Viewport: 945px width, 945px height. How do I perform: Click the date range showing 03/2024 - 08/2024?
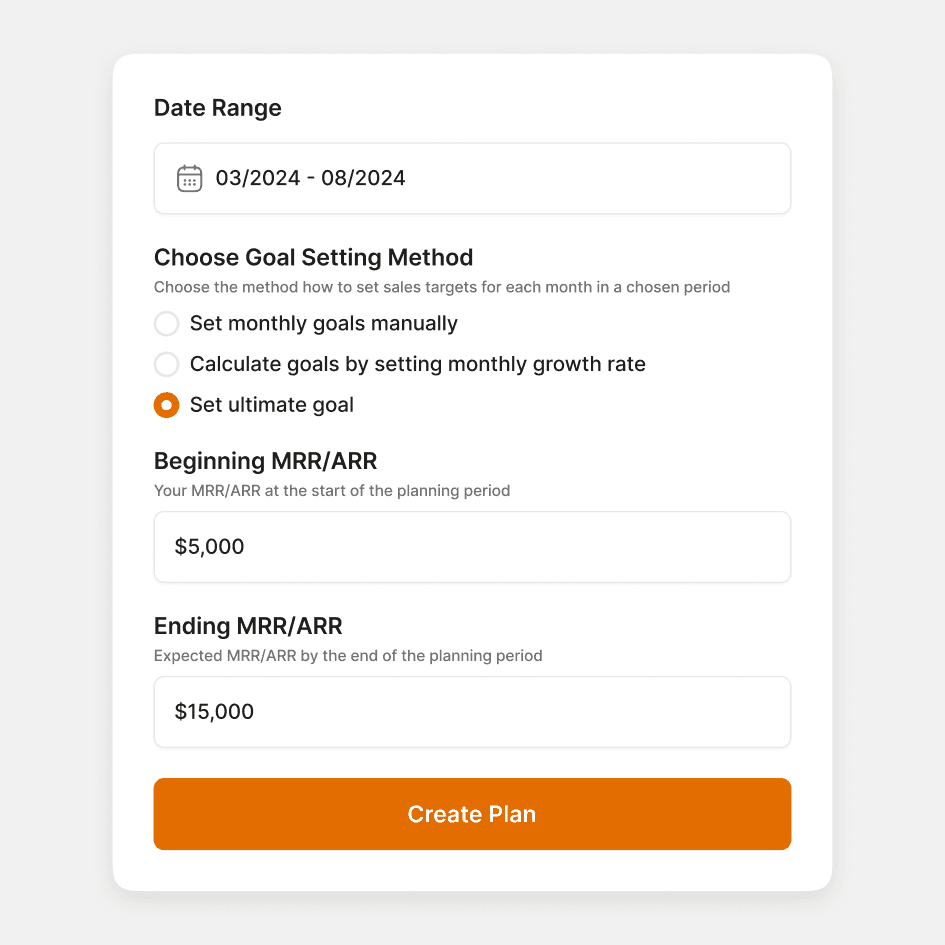pyautogui.click(x=310, y=178)
